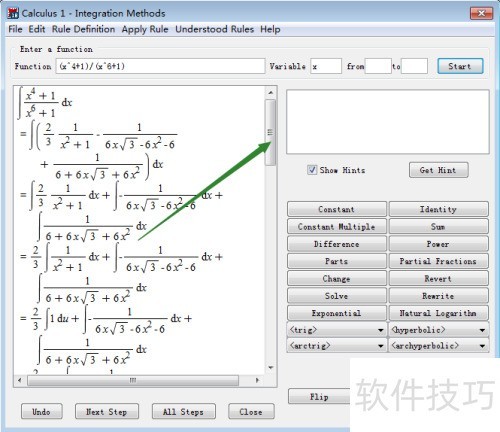Apply the Sum rule
500x432 pixels.
[438, 227]
